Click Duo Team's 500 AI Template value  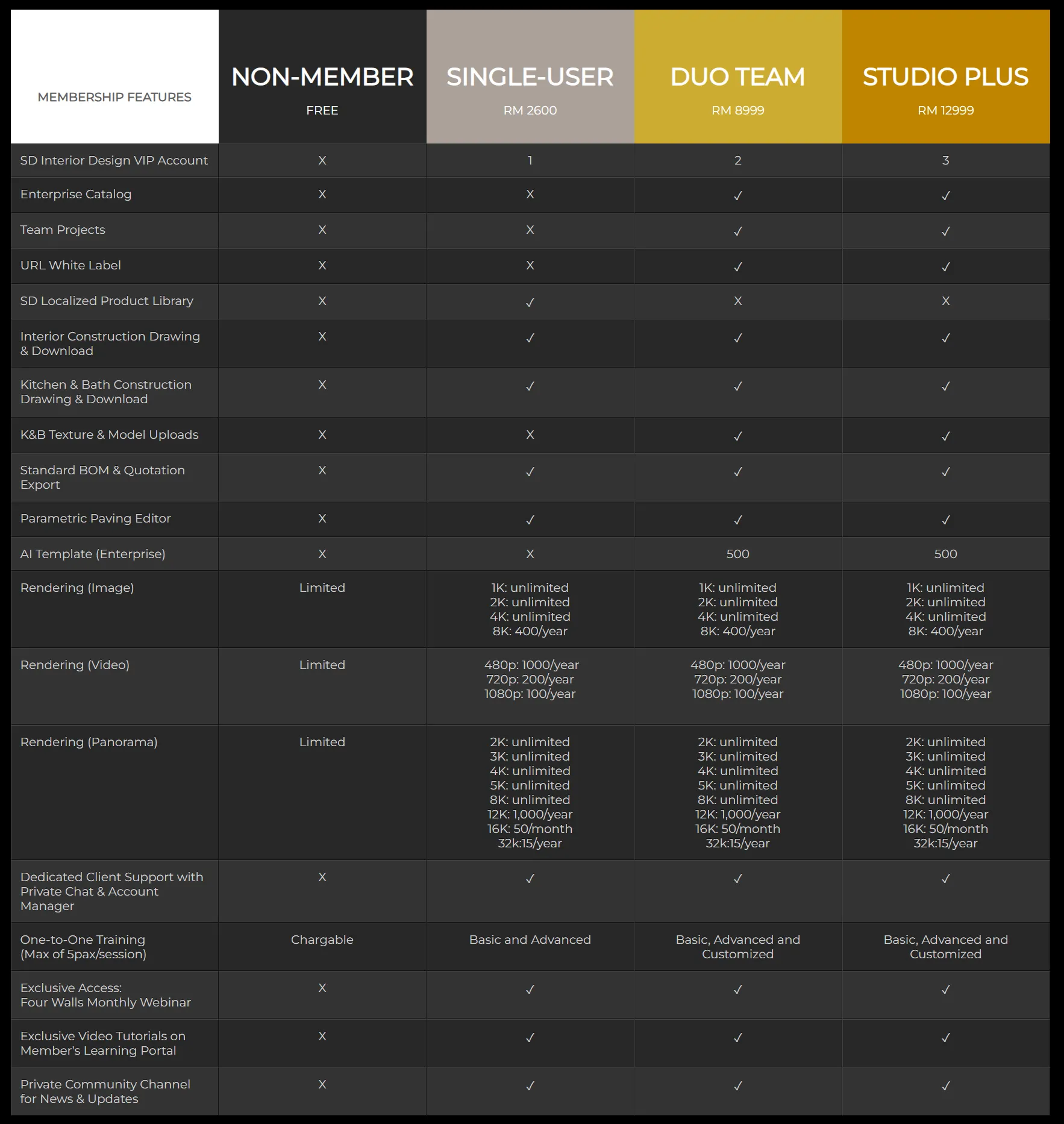(737, 554)
